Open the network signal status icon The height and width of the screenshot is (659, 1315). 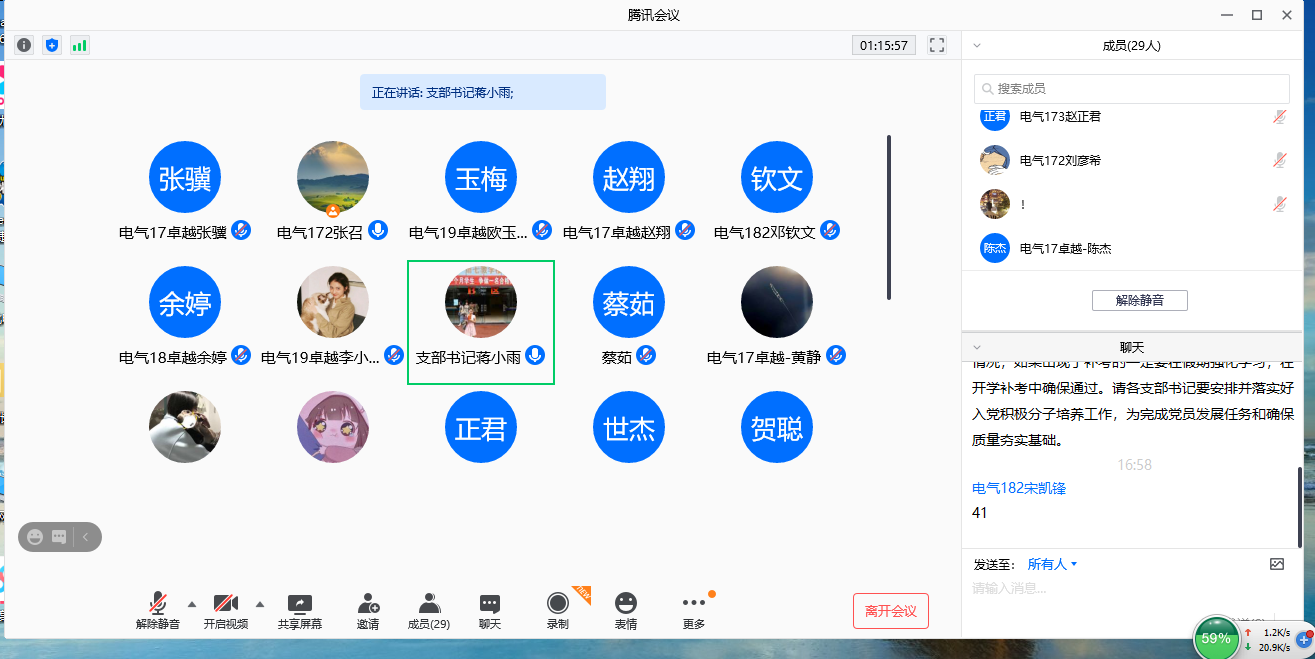pyautogui.click(x=79, y=45)
